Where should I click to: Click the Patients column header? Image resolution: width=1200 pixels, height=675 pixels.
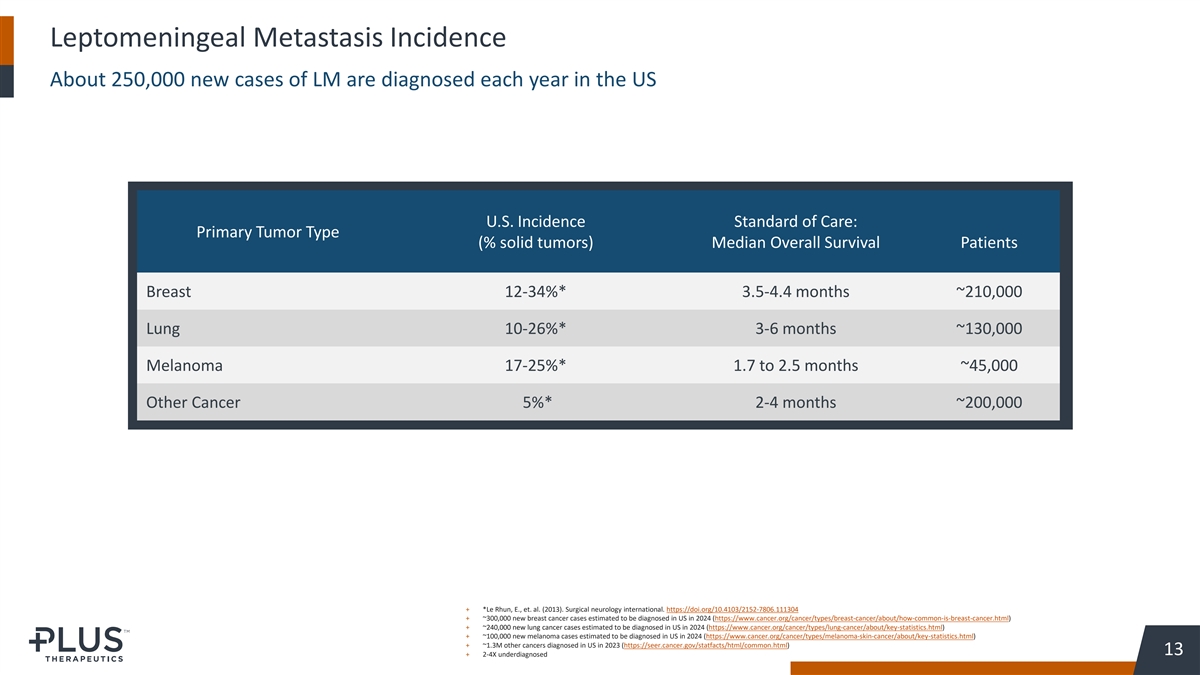[x=989, y=242]
